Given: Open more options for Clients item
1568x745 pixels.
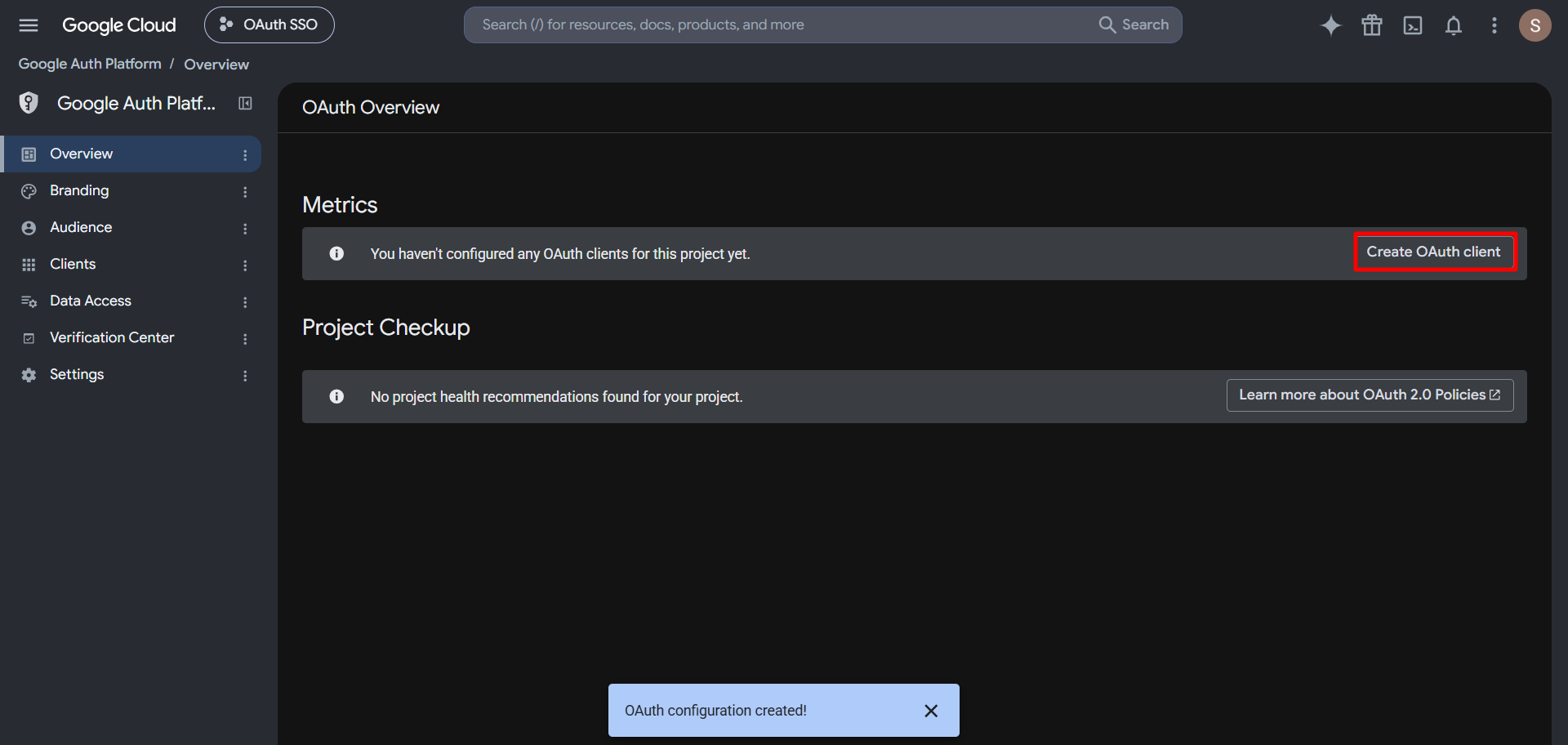Looking at the screenshot, I should pyautogui.click(x=245, y=265).
